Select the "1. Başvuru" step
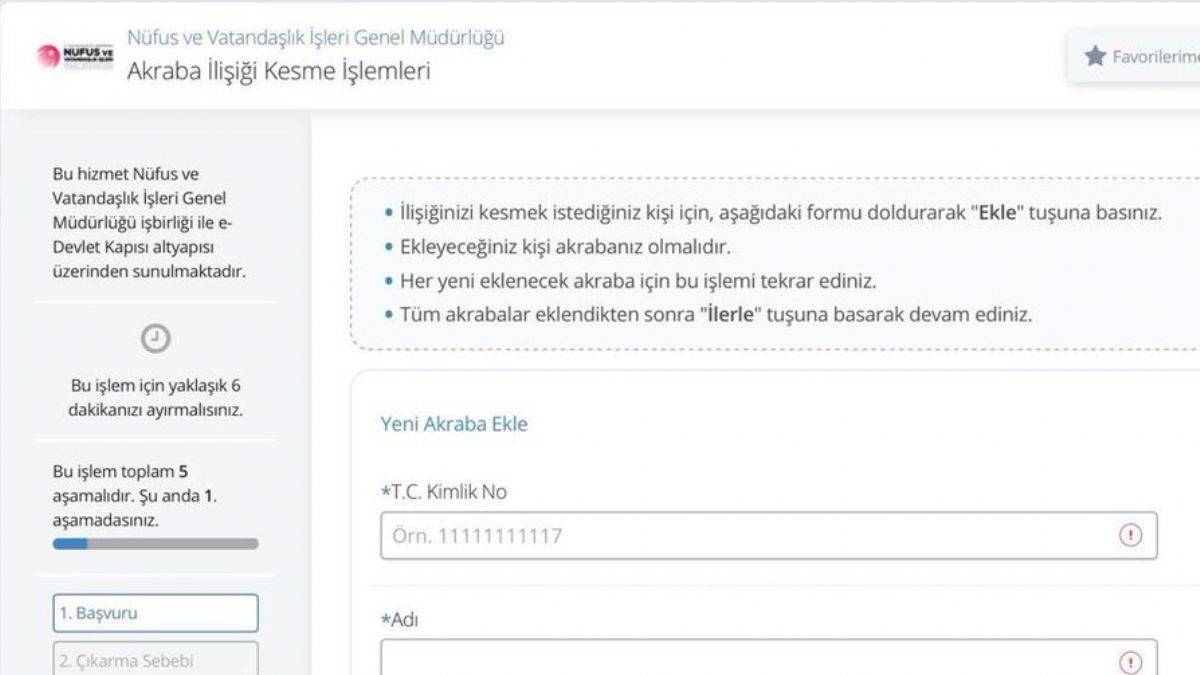 point(155,613)
